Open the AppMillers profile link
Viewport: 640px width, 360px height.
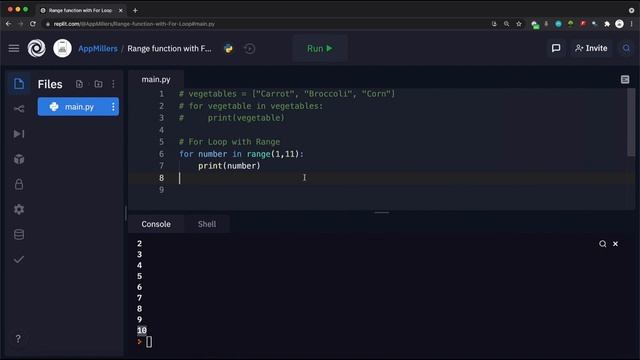click(x=98, y=49)
